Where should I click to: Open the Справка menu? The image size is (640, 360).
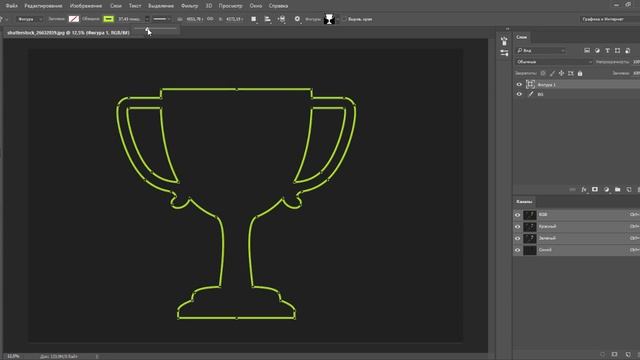coord(278,6)
